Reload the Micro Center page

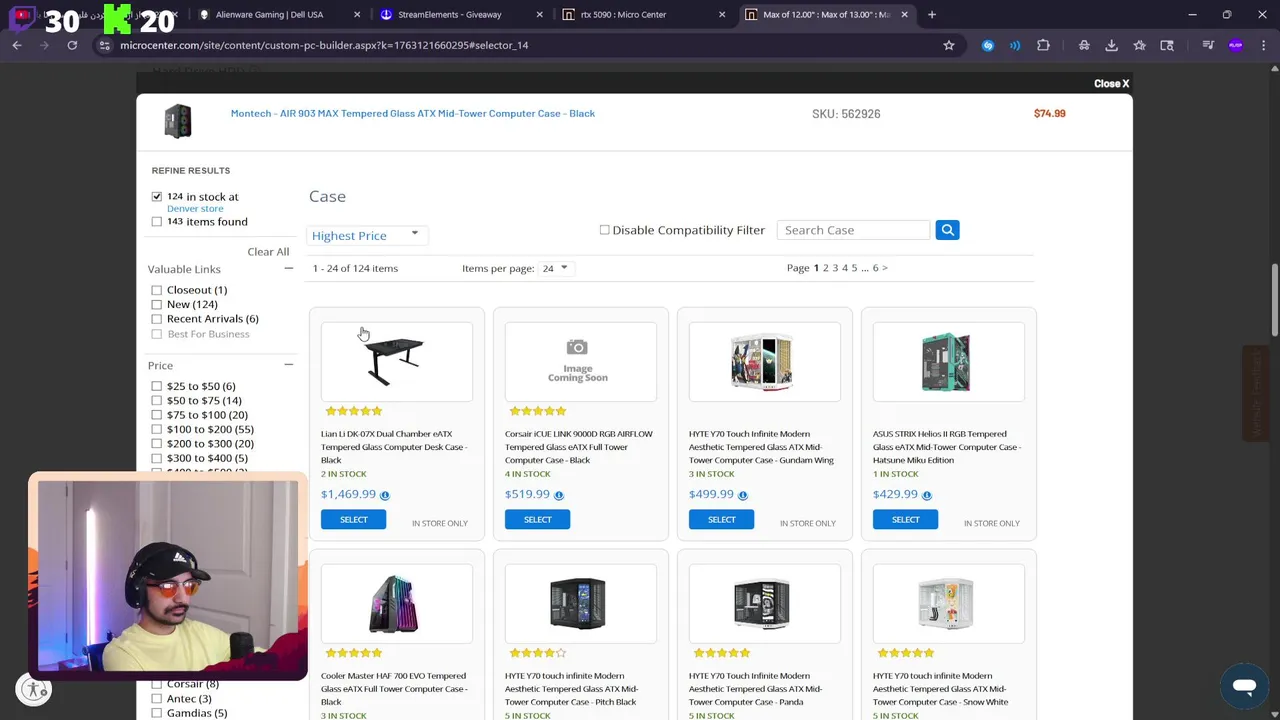72,45
